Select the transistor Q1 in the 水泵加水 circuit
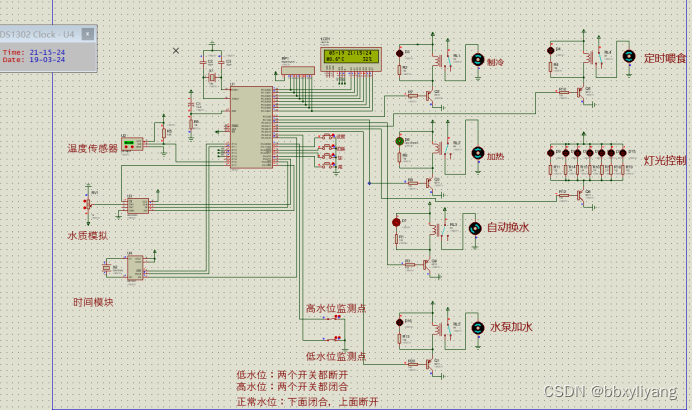 tap(430, 364)
